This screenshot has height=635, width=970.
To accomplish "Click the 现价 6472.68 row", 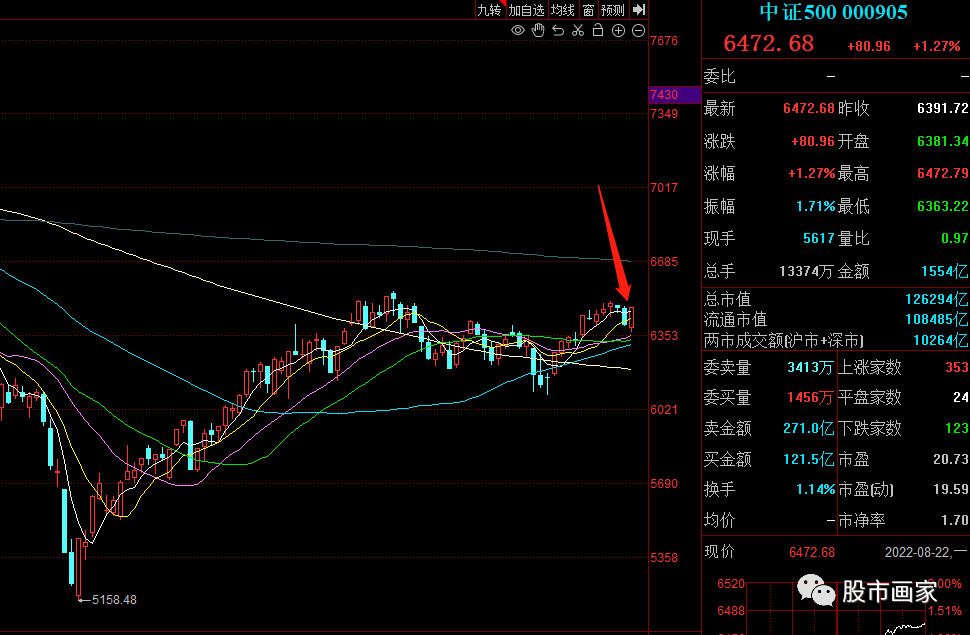I will click(769, 552).
